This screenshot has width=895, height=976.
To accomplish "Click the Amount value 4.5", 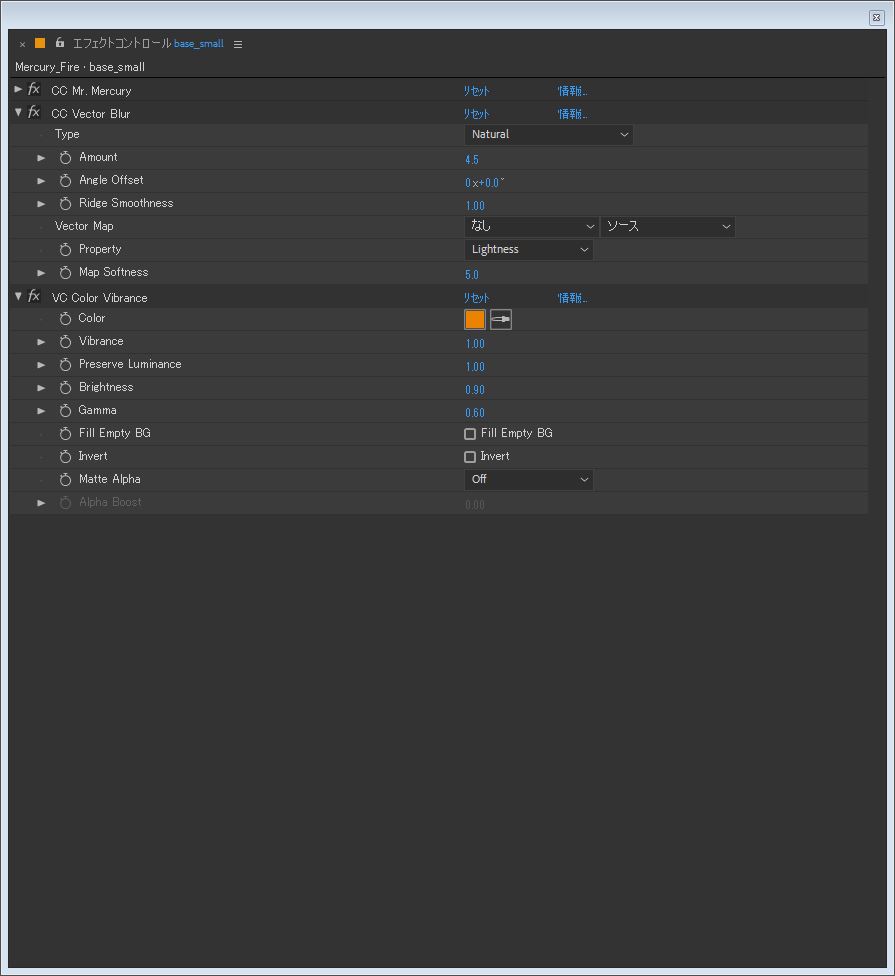I will pyautogui.click(x=472, y=160).
